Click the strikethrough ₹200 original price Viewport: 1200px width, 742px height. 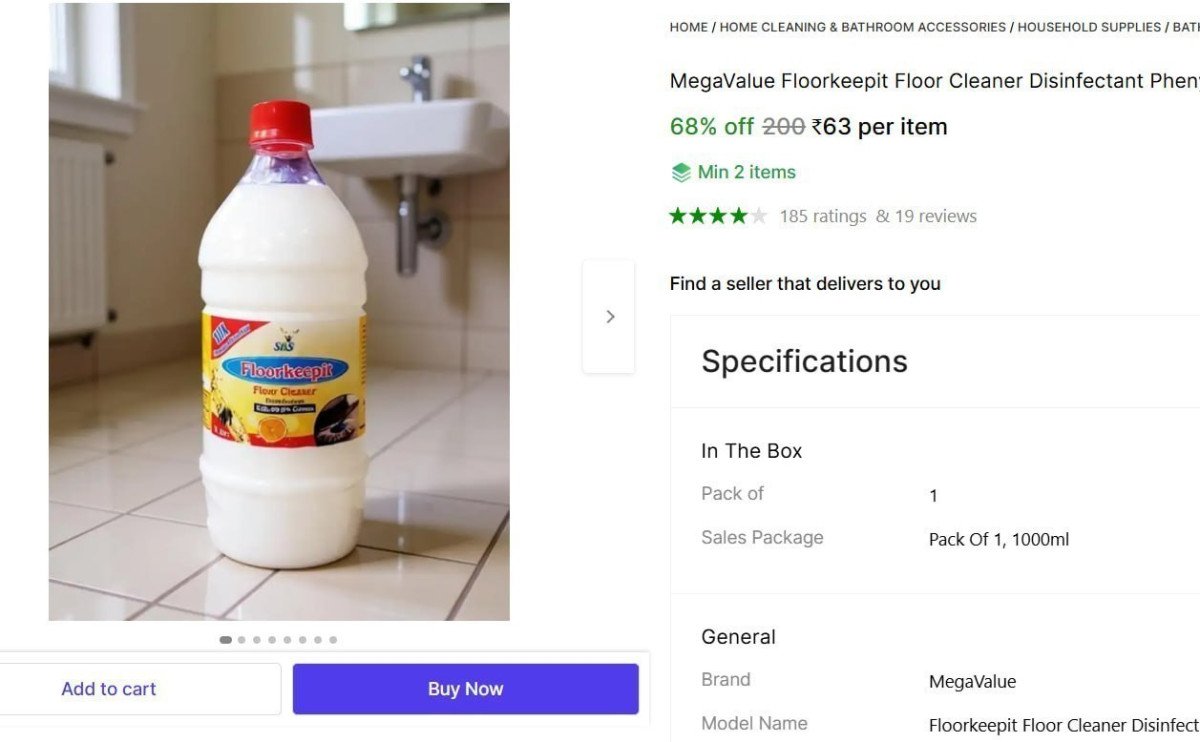(x=785, y=126)
